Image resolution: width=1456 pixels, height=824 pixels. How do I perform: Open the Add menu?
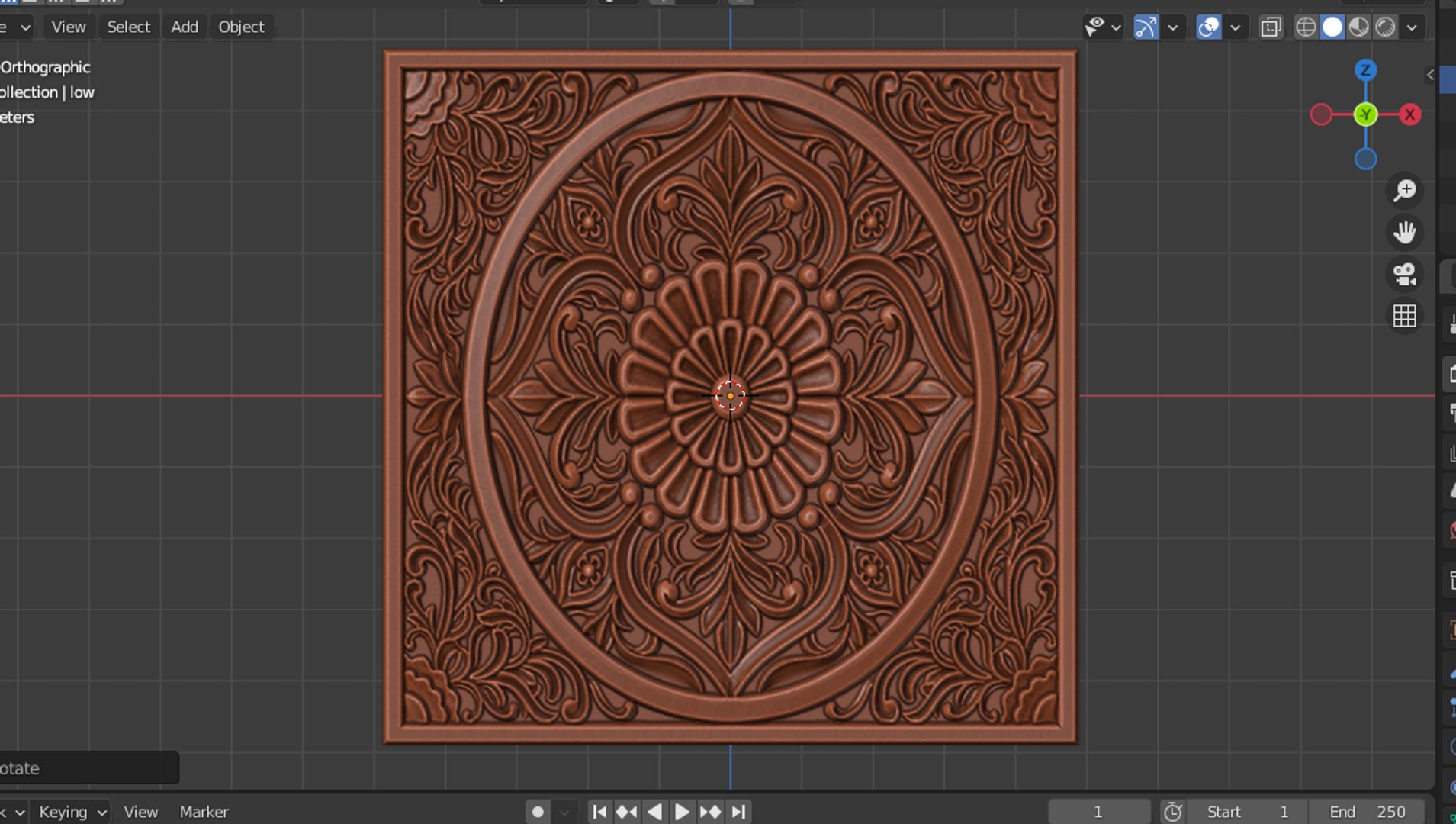tap(185, 27)
